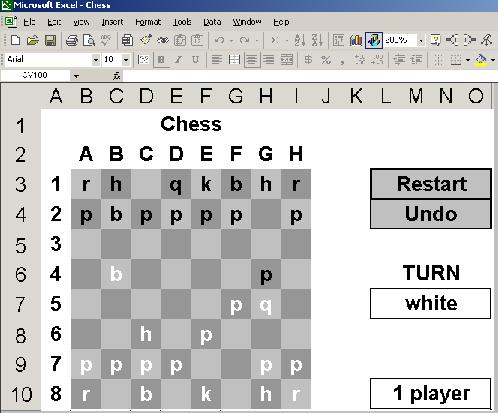Image resolution: width=498 pixels, height=413 pixels.
Task: Apply Percent style icon
Action: (326, 60)
